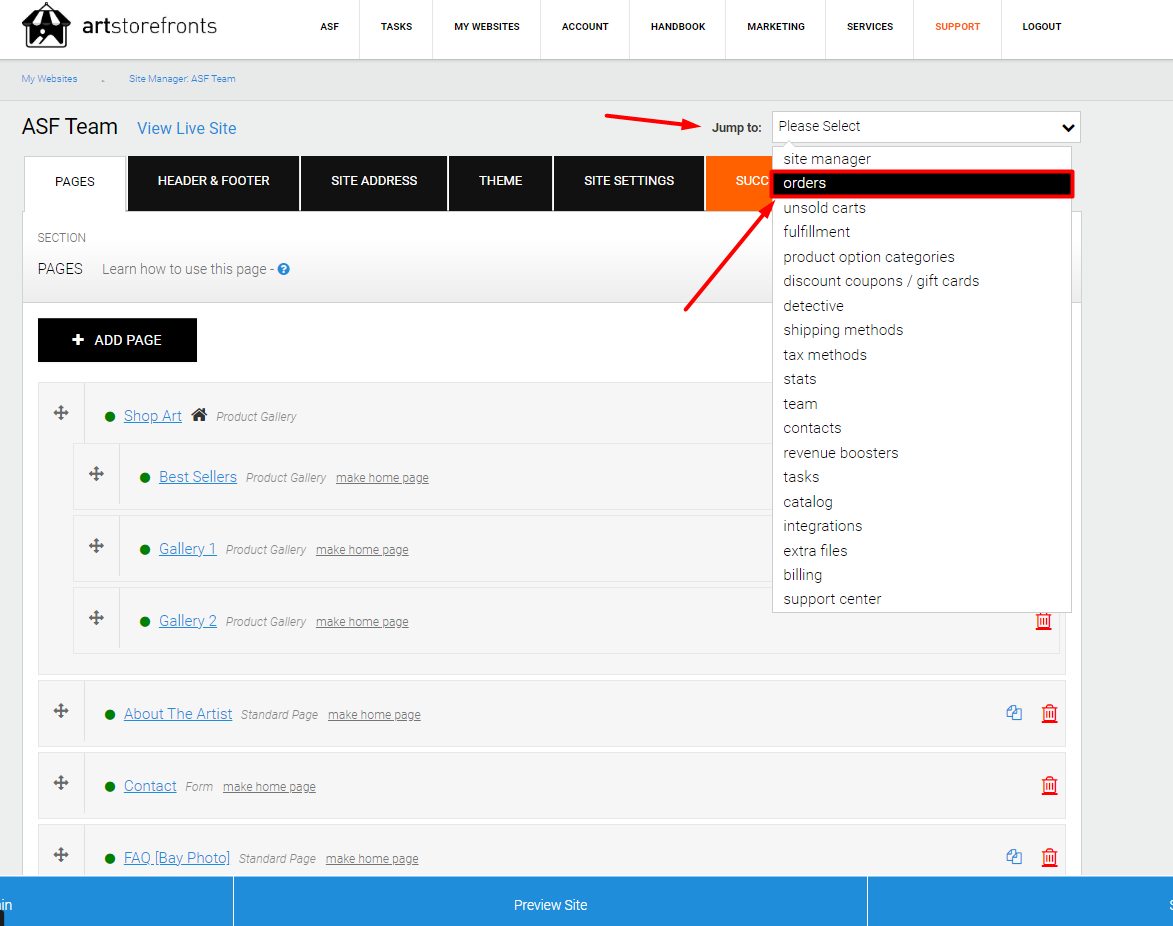Screen dimensions: 1173x926
Task: Click move handle for About The Artist row
Action: point(61,711)
